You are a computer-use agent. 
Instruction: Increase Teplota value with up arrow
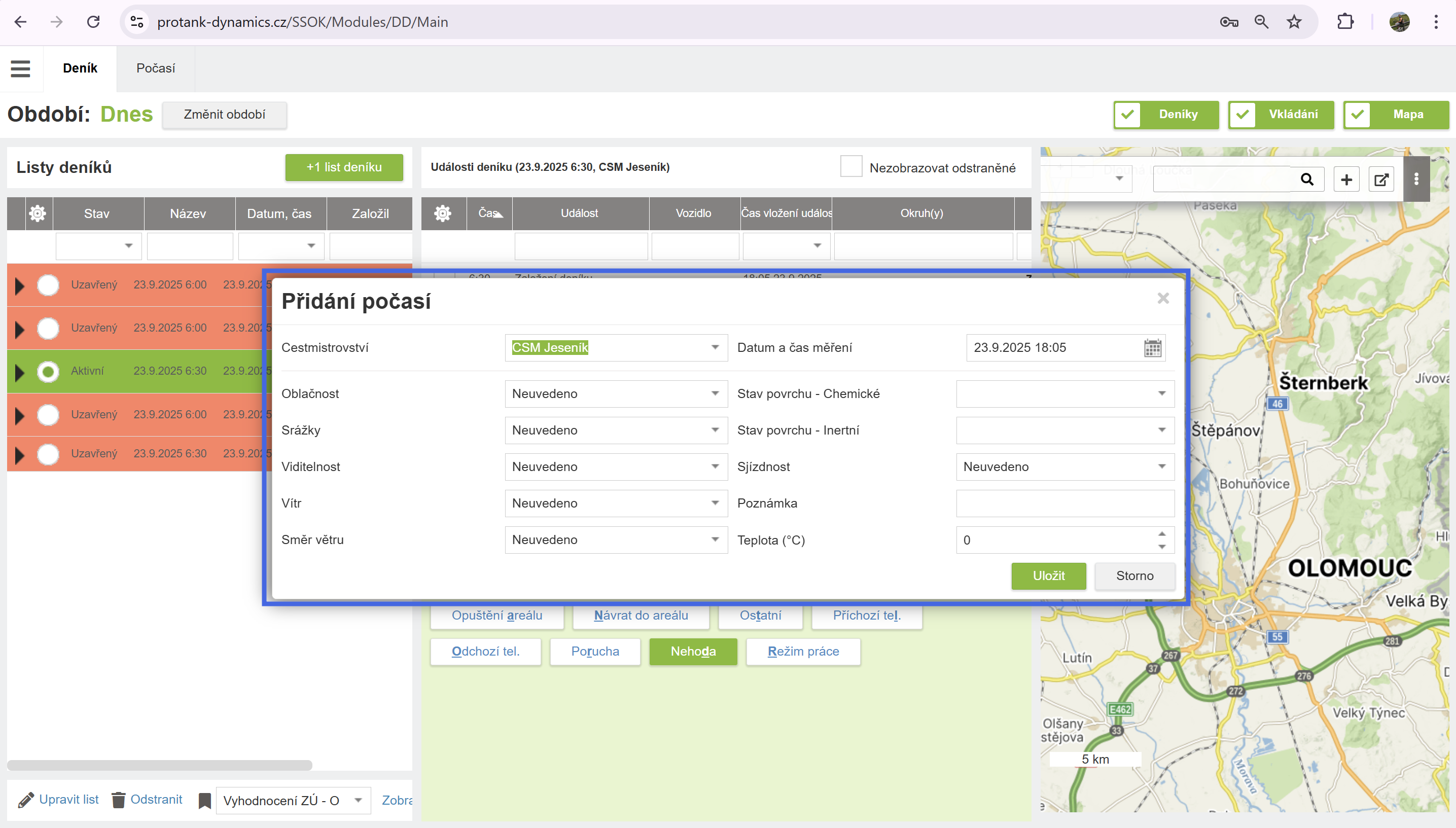coord(1162,534)
